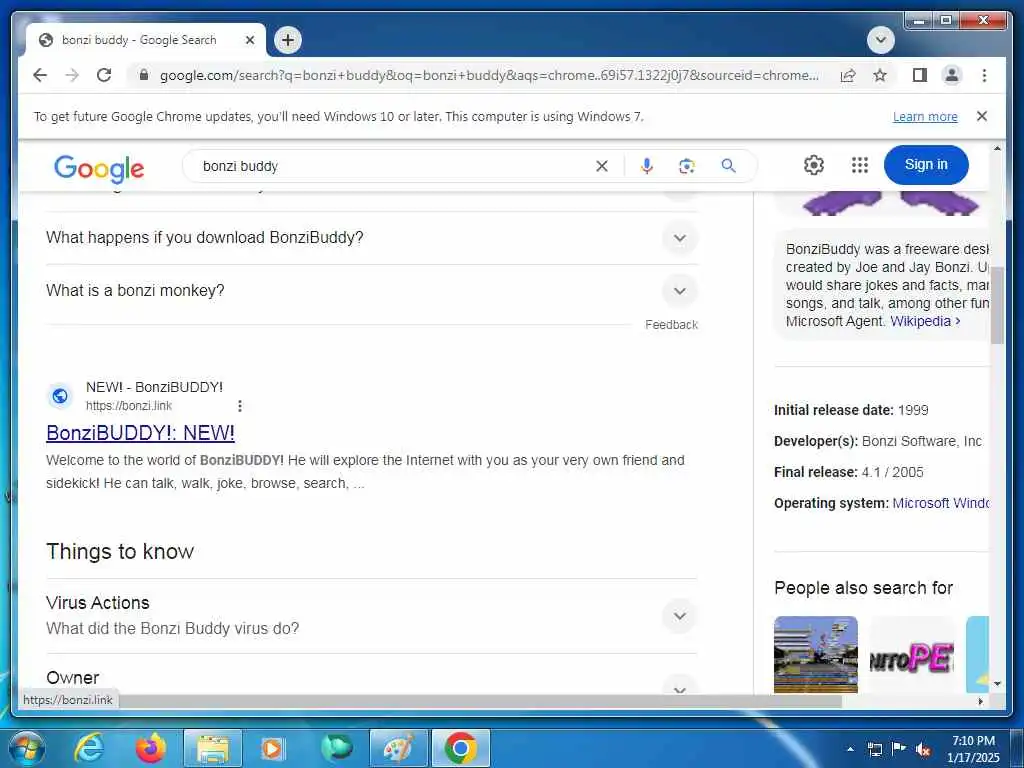1024x768 pixels.
Task: Toggle the Chrome side panel
Action: 920,75
